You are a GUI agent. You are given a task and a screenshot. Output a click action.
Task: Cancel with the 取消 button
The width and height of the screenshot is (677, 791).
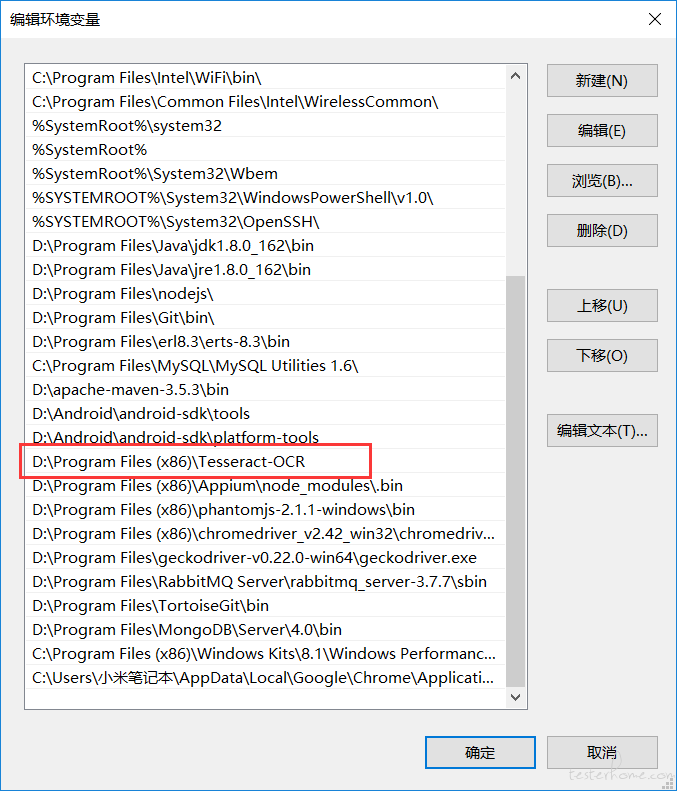click(x=602, y=752)
